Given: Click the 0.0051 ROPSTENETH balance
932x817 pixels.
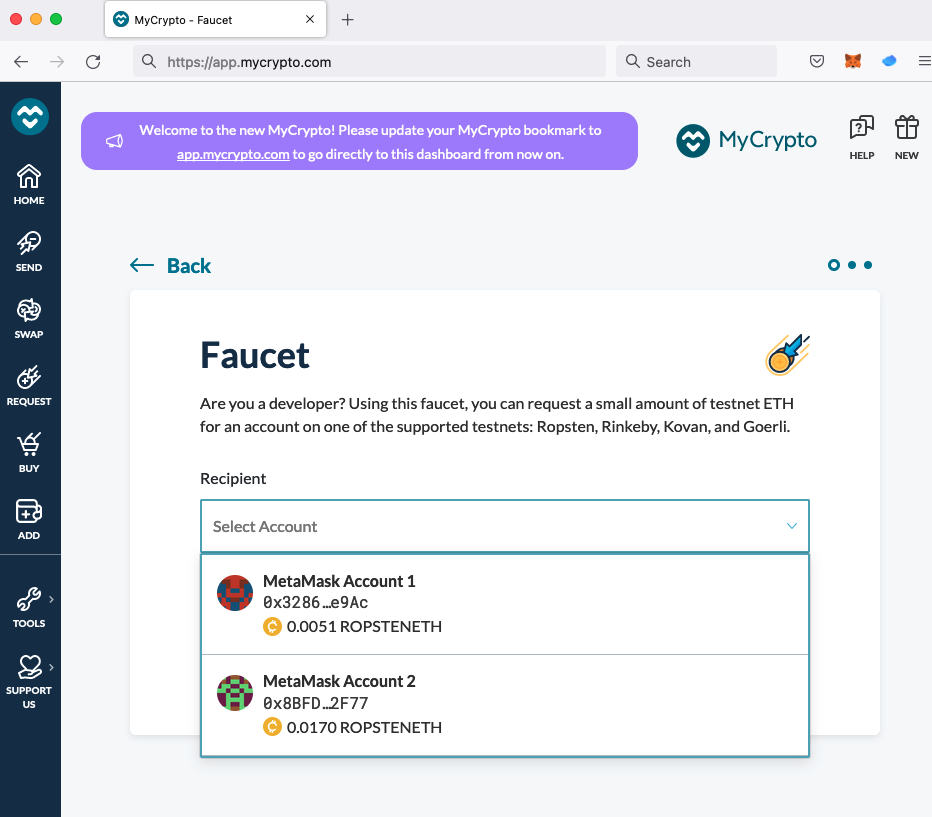Looking at the screenshot, I should pyautogui.click(x=352, y=627).
